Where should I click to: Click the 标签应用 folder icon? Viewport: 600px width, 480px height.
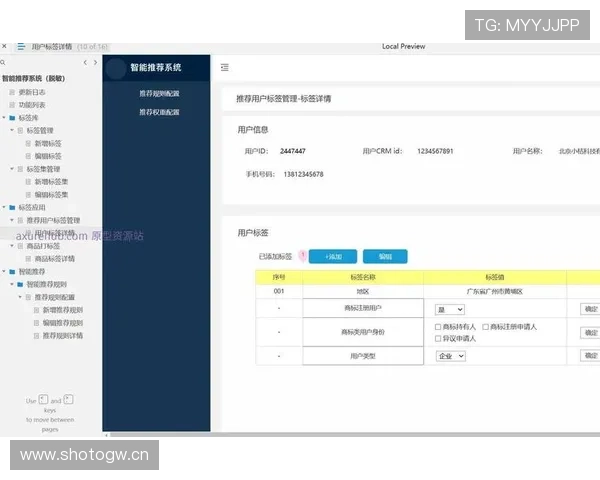click(12, 207)
